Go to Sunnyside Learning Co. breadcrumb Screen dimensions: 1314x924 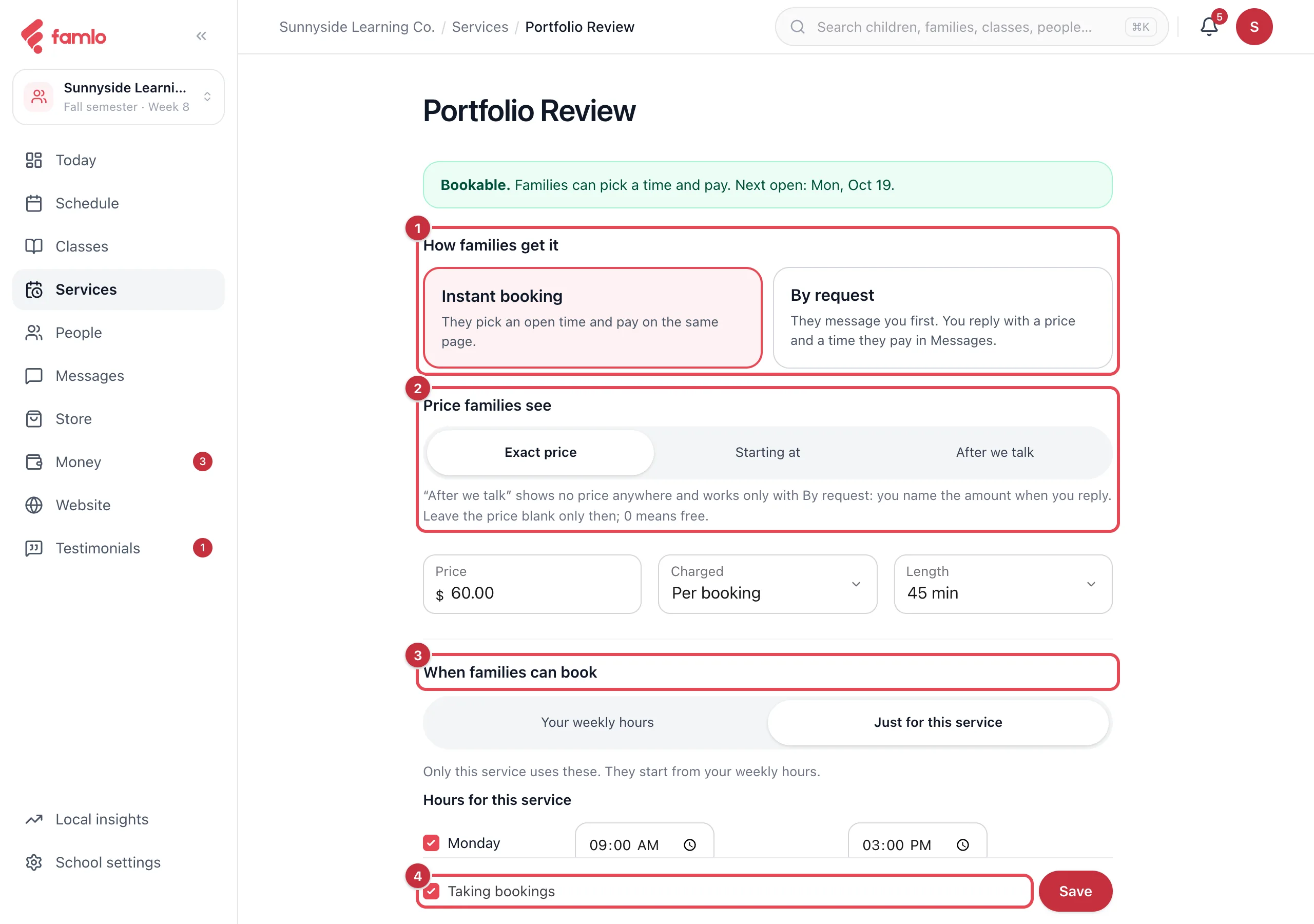[x=357, y=27]
